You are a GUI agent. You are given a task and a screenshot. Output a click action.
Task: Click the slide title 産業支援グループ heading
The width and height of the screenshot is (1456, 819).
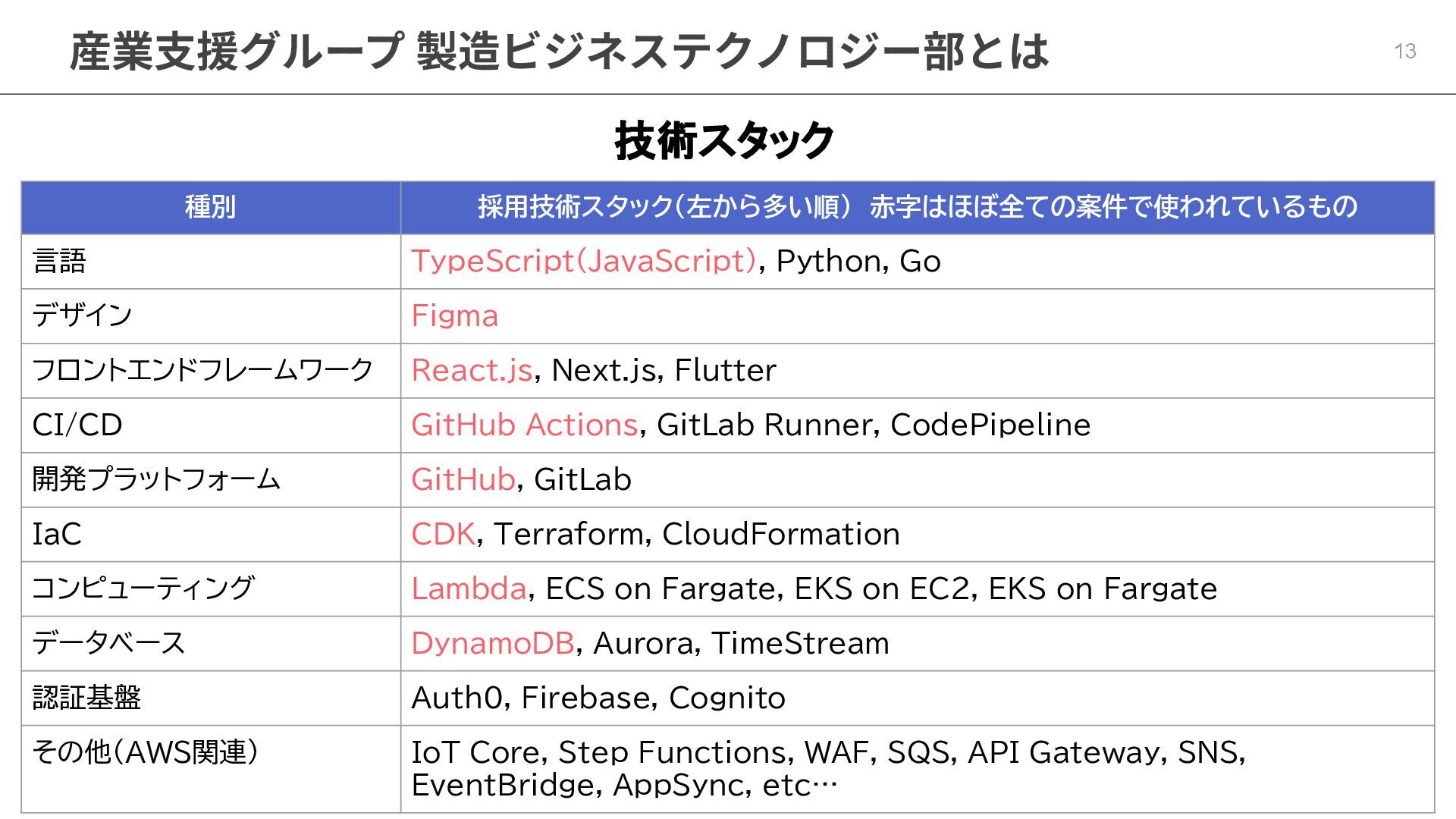559,52
